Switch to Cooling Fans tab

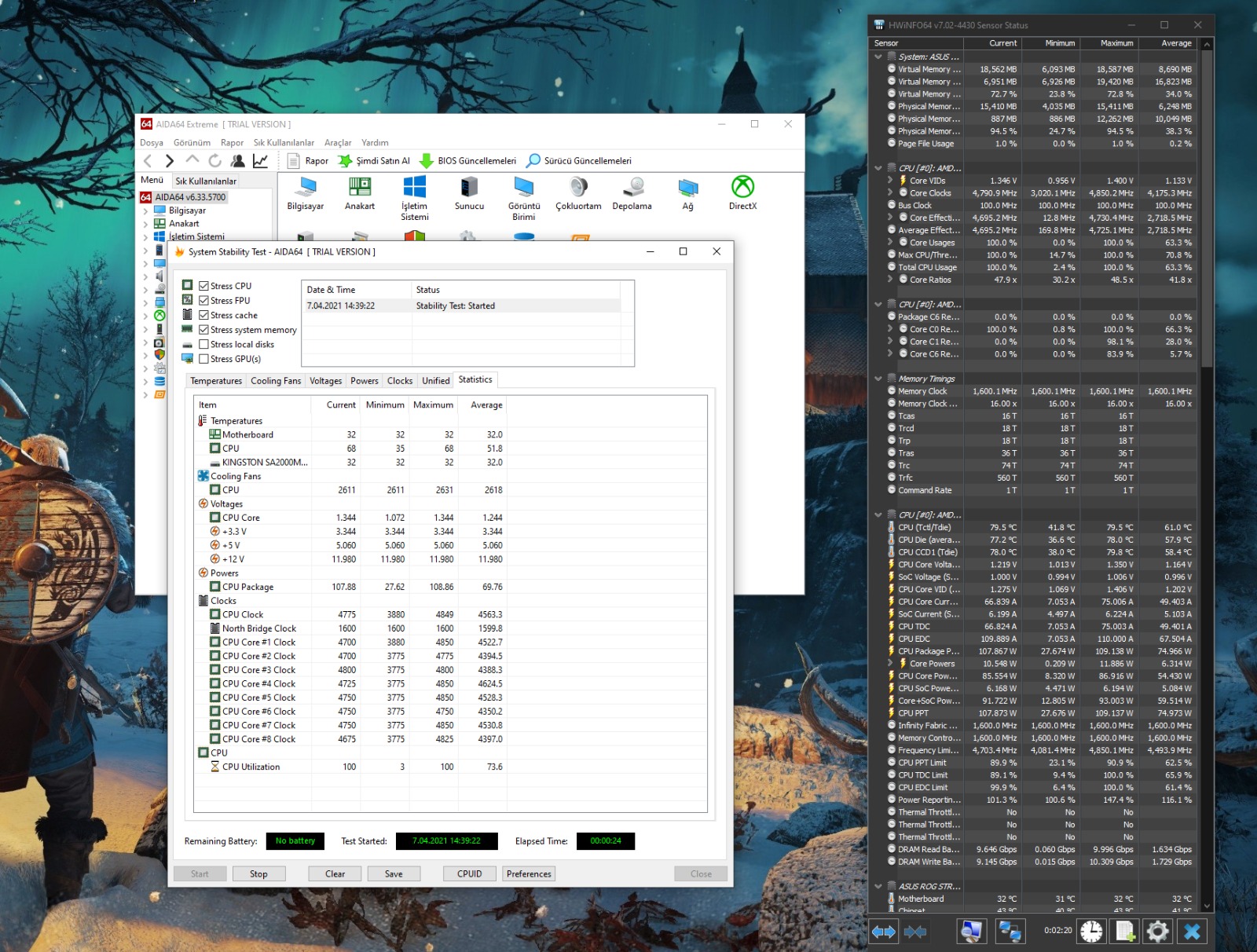click(x=276, y=381)
